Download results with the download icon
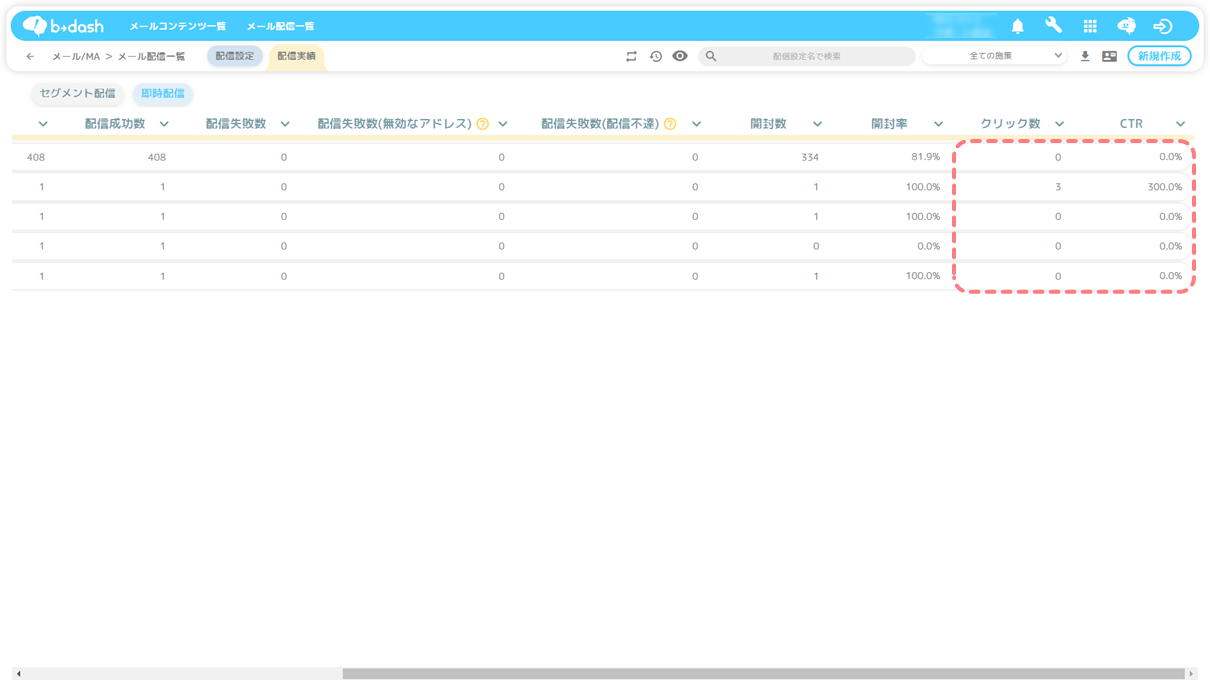1210x680 pixels. (1085, 57)
